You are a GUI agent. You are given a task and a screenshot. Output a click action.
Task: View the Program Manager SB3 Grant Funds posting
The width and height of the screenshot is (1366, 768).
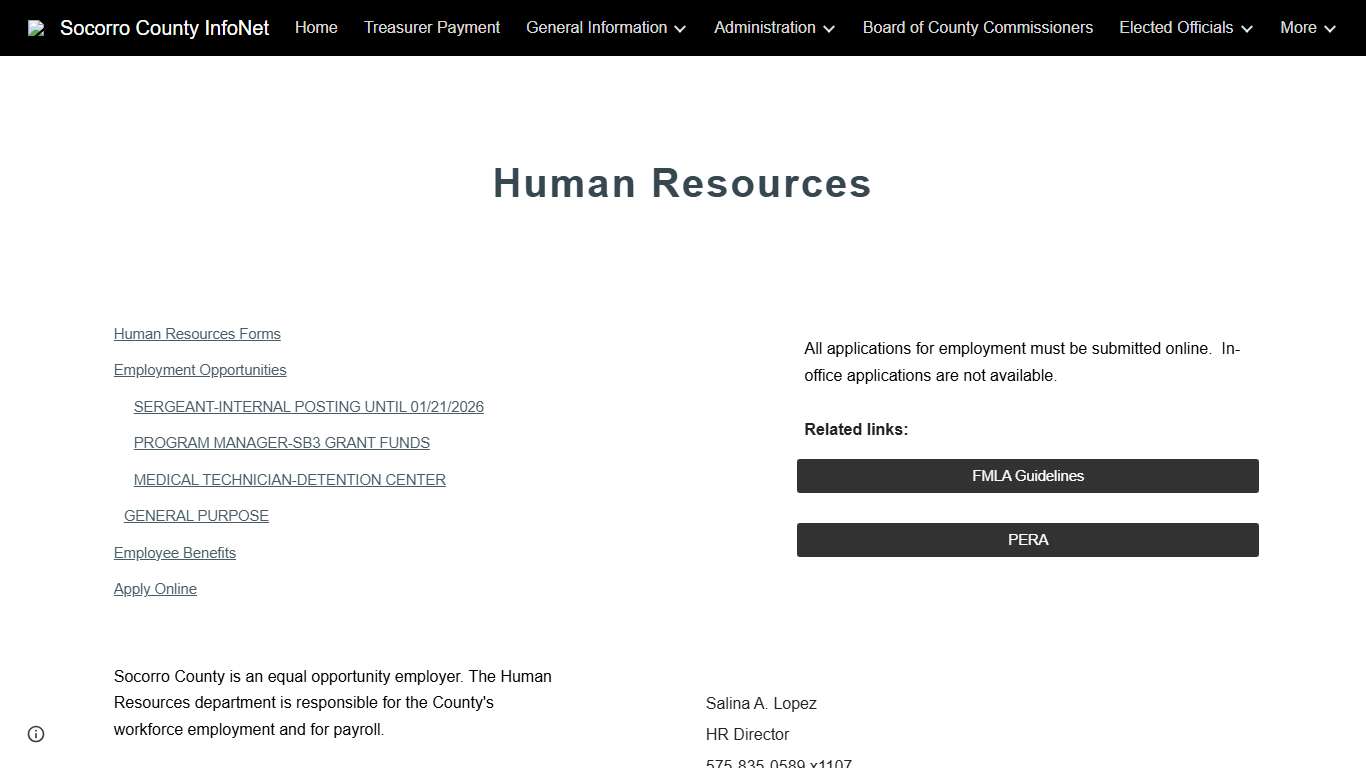pyautogui.click(x=281, y=442)
